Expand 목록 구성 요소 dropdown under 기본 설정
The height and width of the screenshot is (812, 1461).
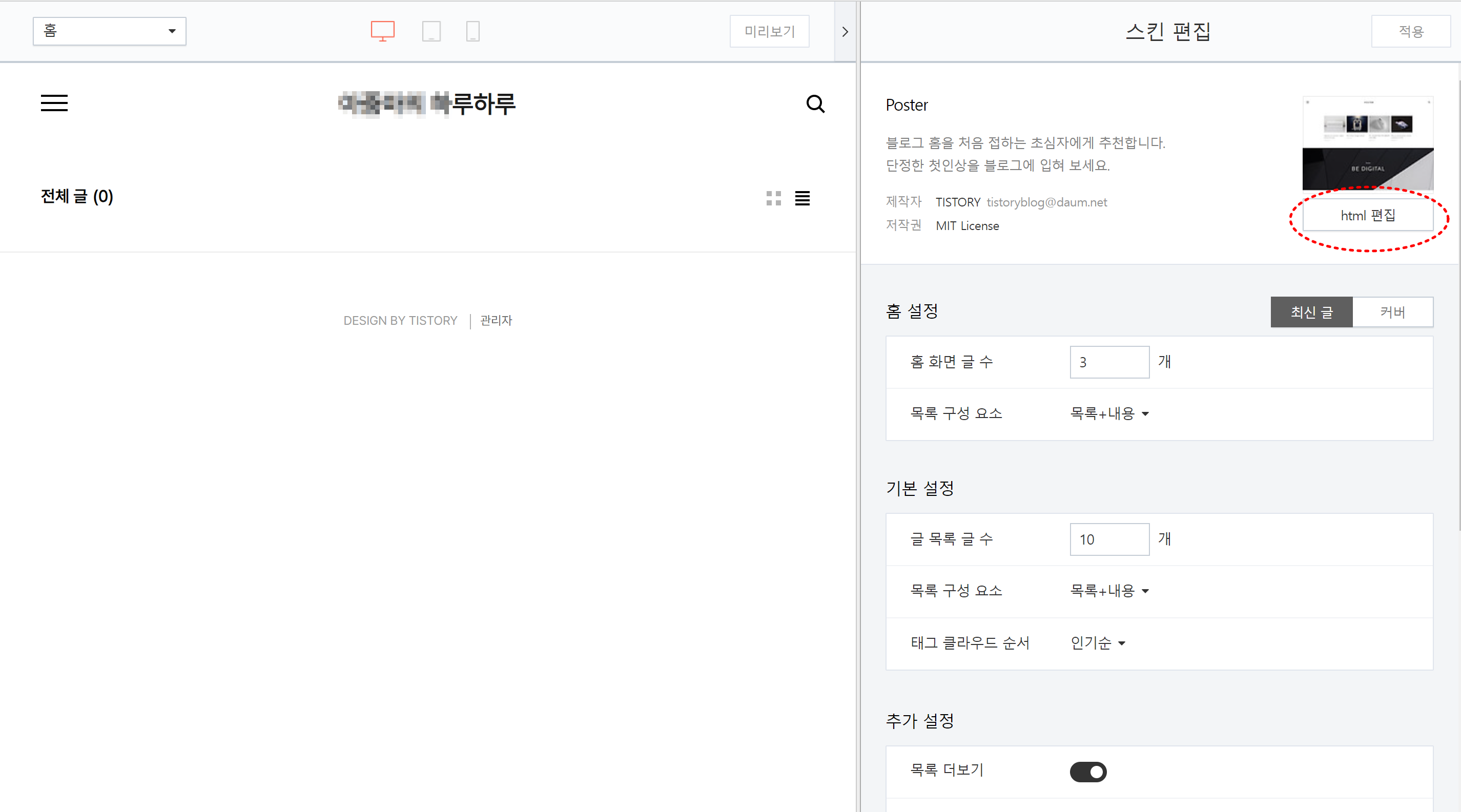[x=1109, y=591]
